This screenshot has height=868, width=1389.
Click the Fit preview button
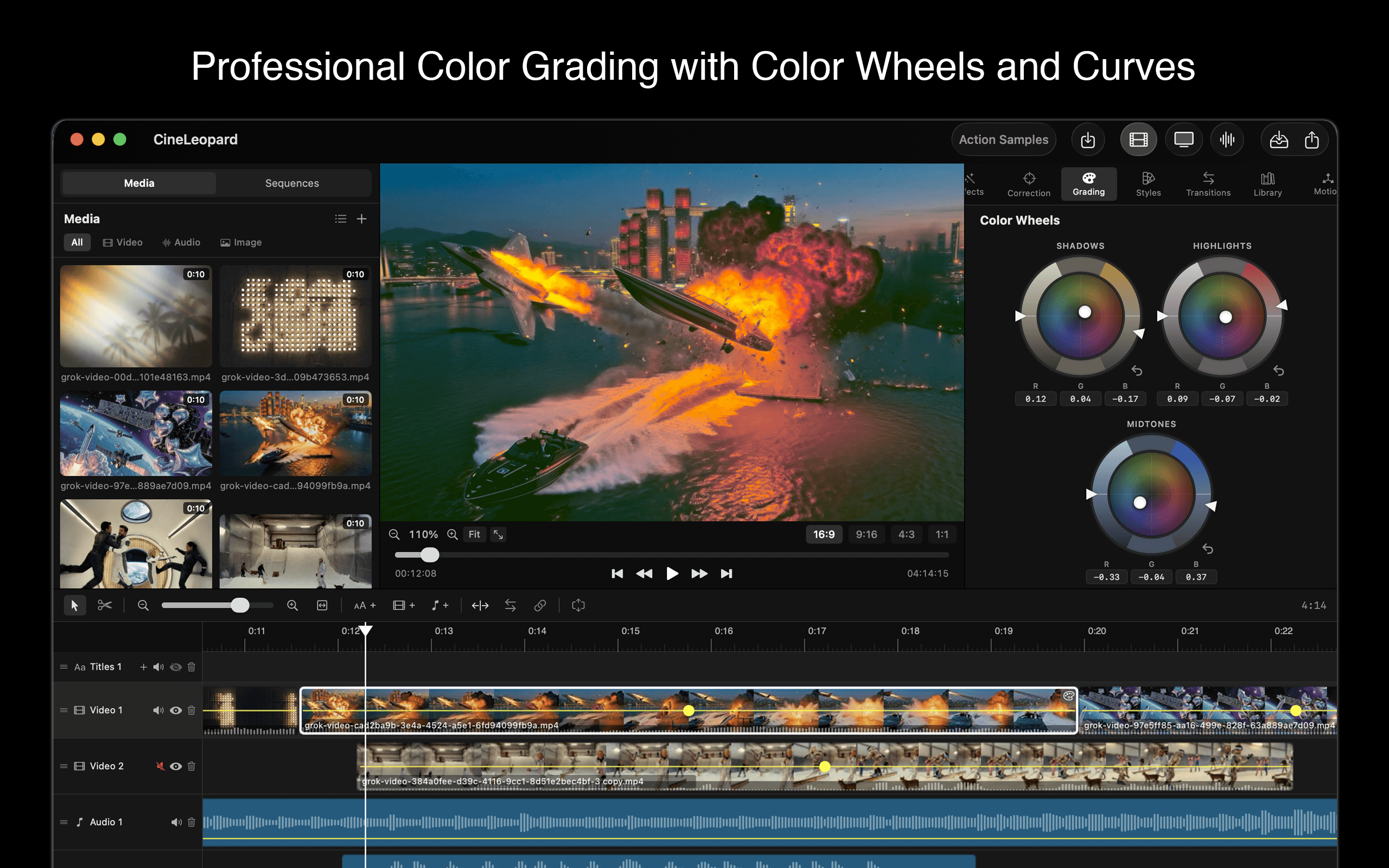pyautogui.click(x=474, y=534)
